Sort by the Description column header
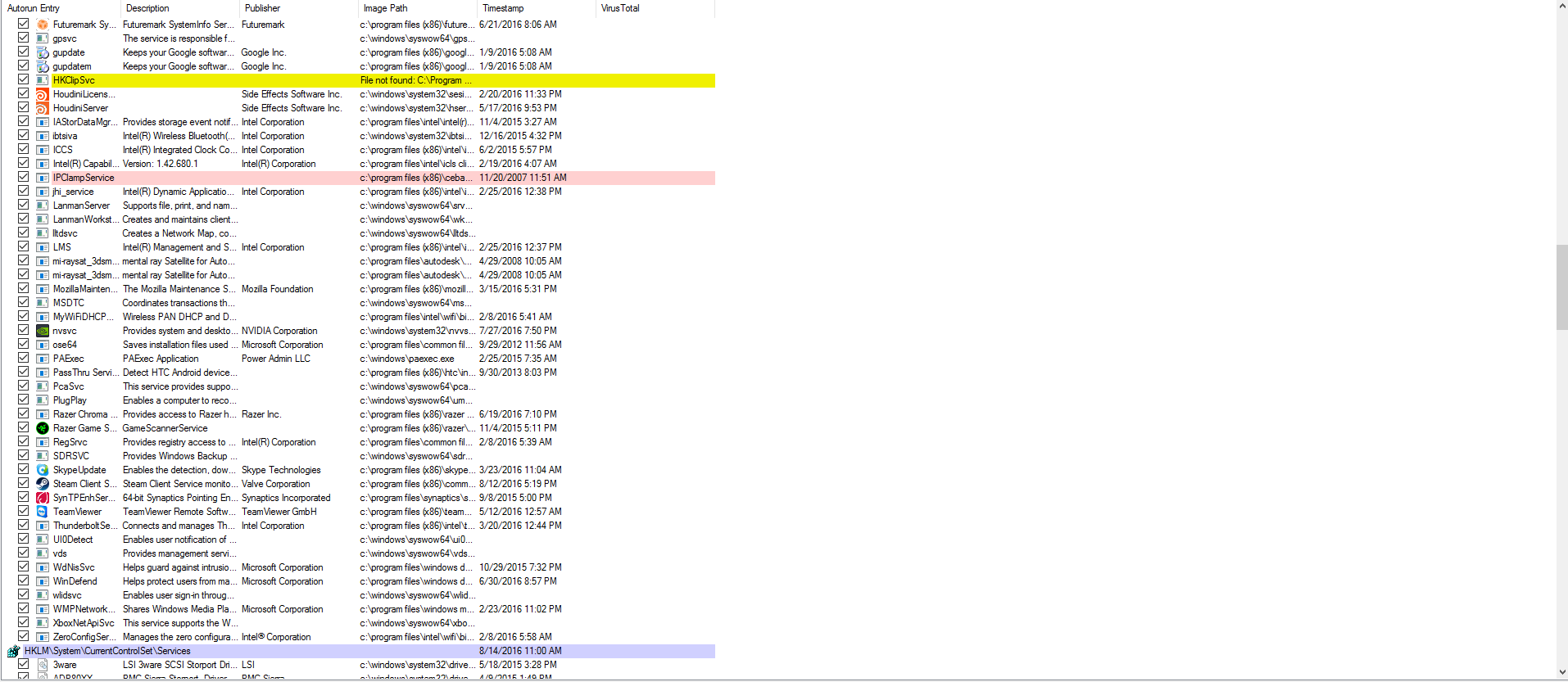Image resolution: width=1568 pixels, height=682 pixels. point(179,8)
